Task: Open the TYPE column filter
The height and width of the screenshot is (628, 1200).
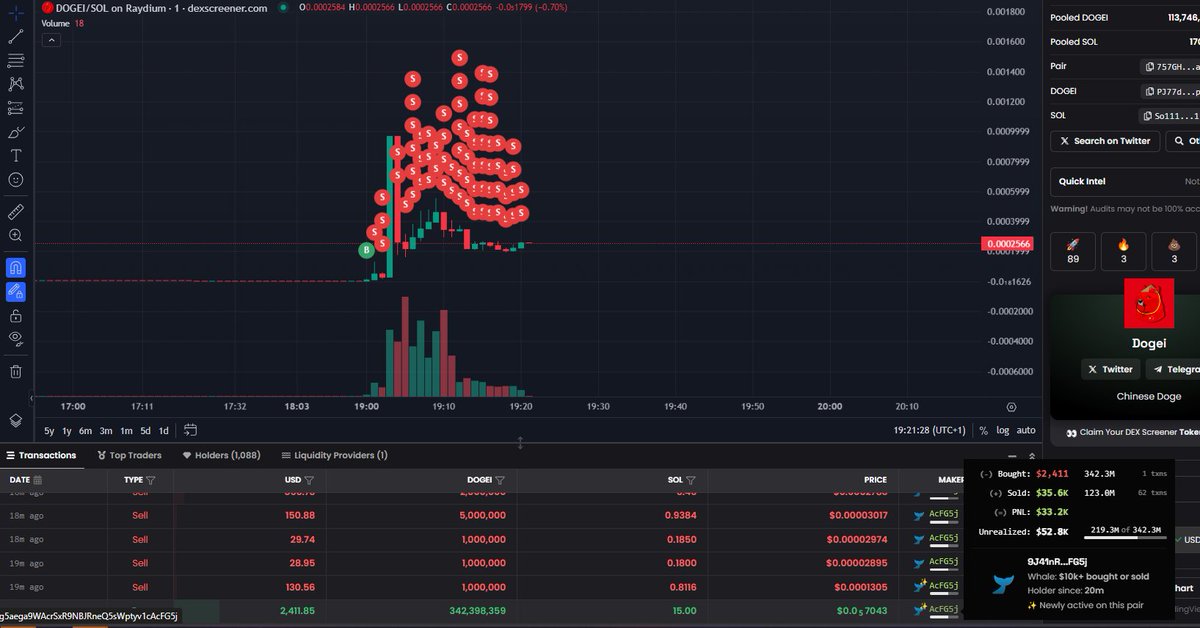Action: click(153, 480)
